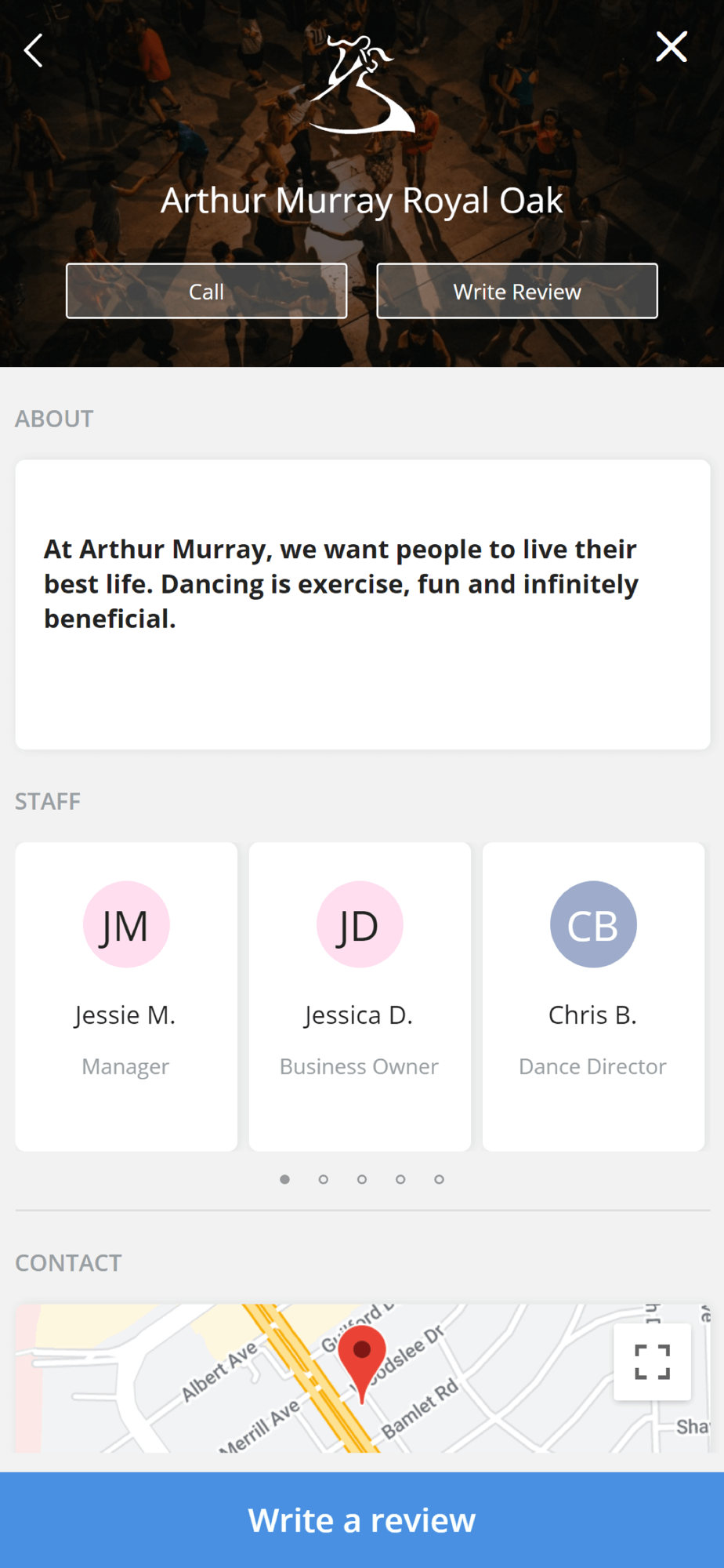Go to third staff carousel page dot

(362, 1179)
